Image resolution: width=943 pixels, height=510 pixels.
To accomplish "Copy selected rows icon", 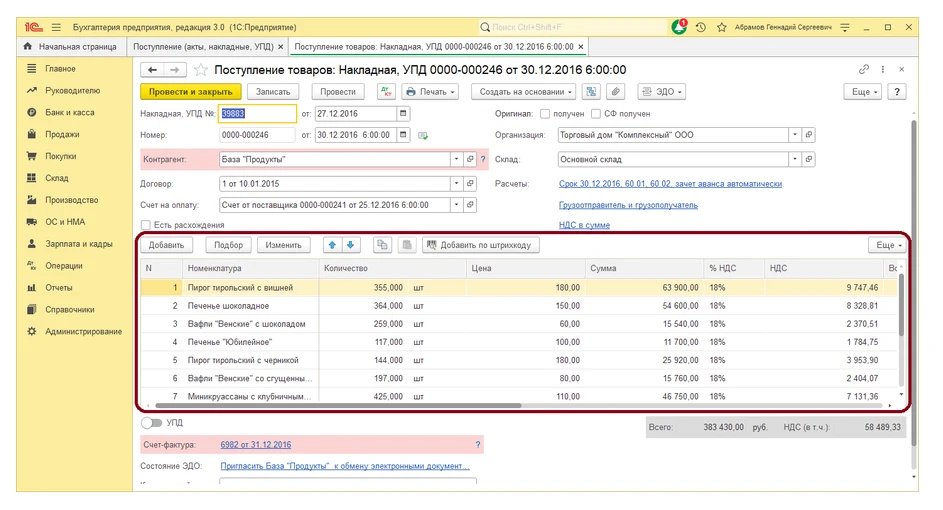I will pyautogui.click(x=382, y=245).
